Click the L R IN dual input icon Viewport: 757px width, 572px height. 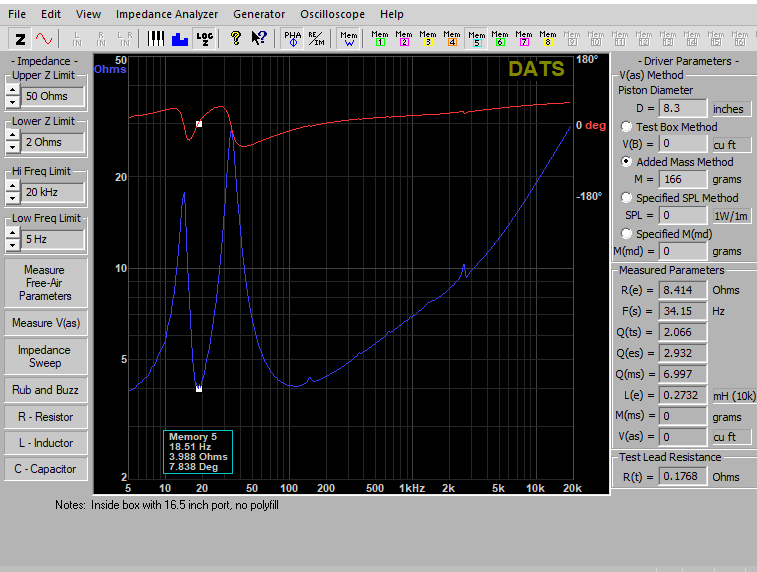(125, 39)
